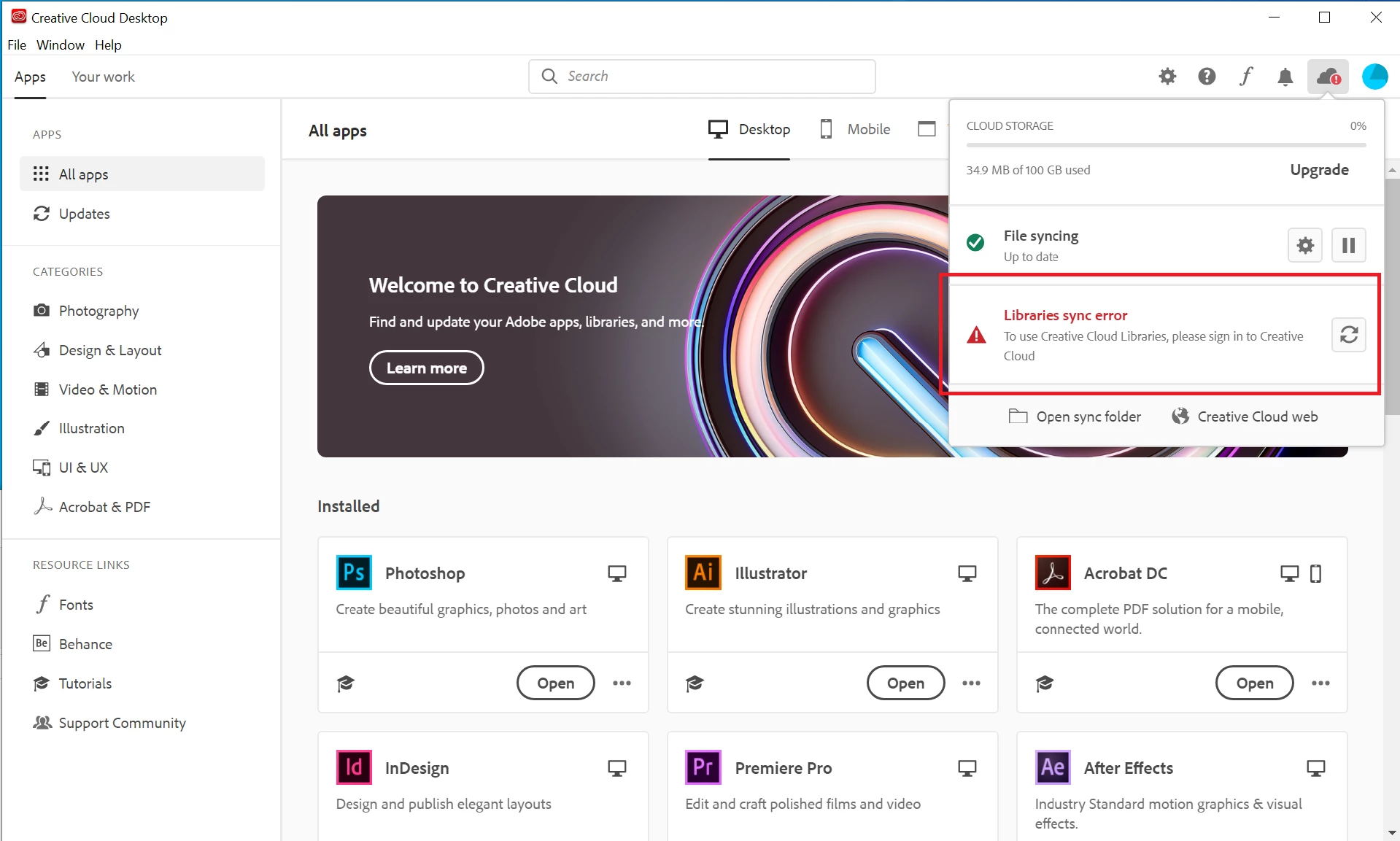This screenshot has width=1400, height=841.
Task: Open the blue account profile avatar
Action: (1375, 77)
